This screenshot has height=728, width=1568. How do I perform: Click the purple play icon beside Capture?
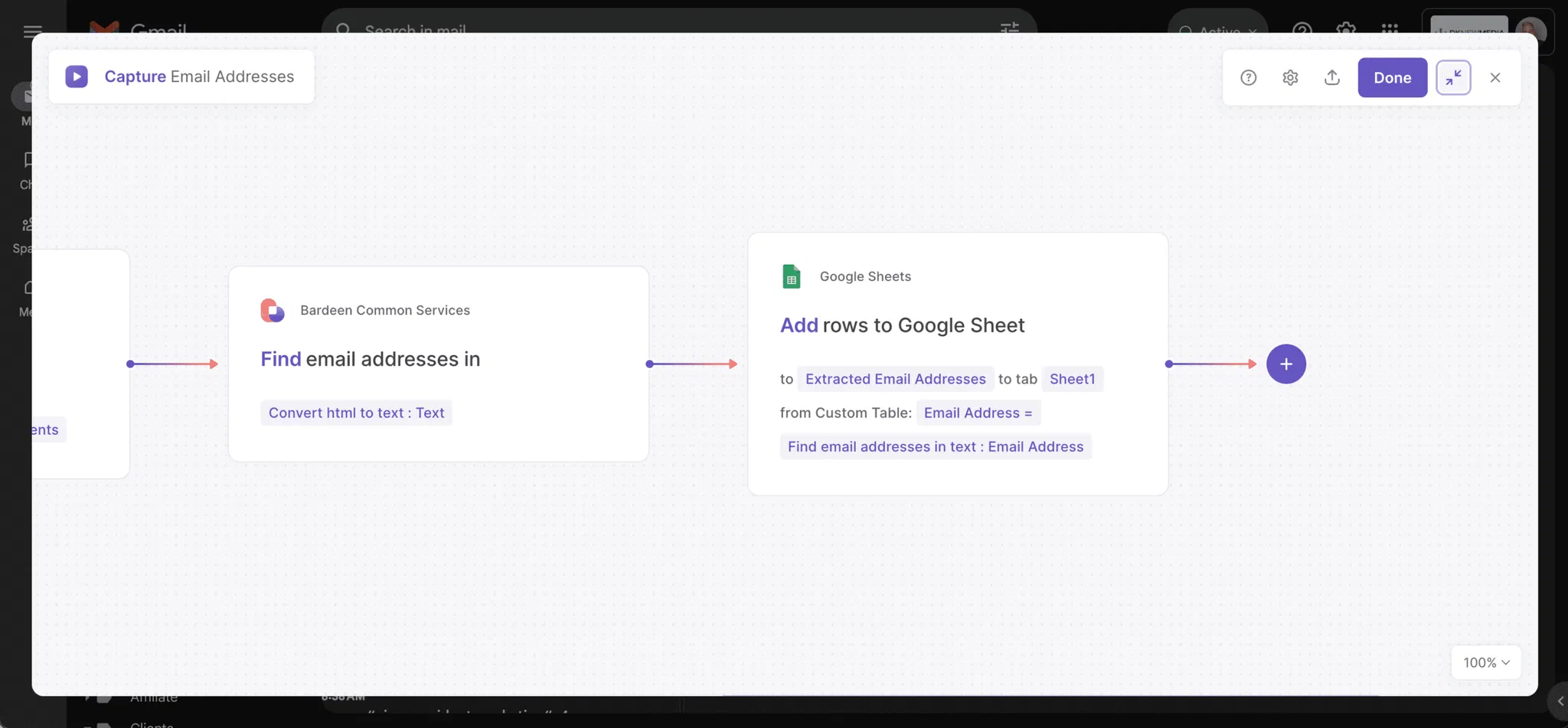pos(77,77)
